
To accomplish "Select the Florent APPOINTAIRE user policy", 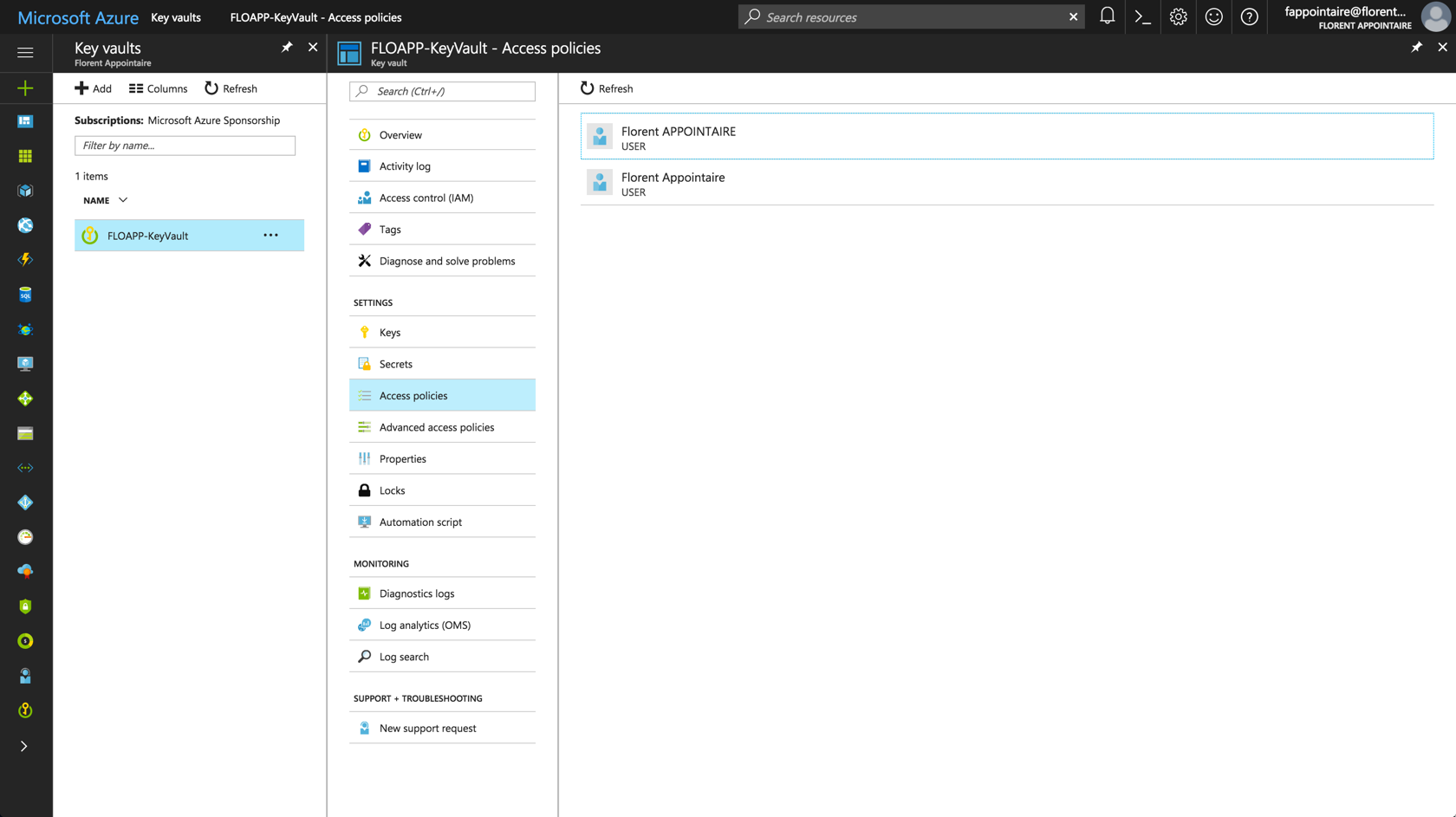I will (1007, 136).
